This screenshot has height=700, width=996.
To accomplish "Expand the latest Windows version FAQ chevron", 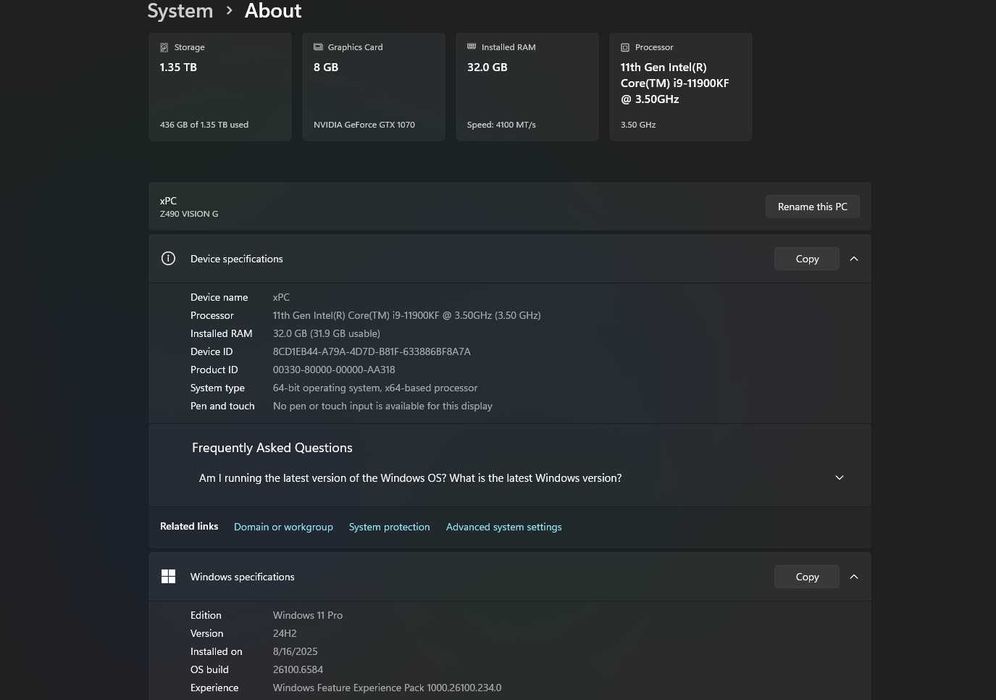I will 839,478.
